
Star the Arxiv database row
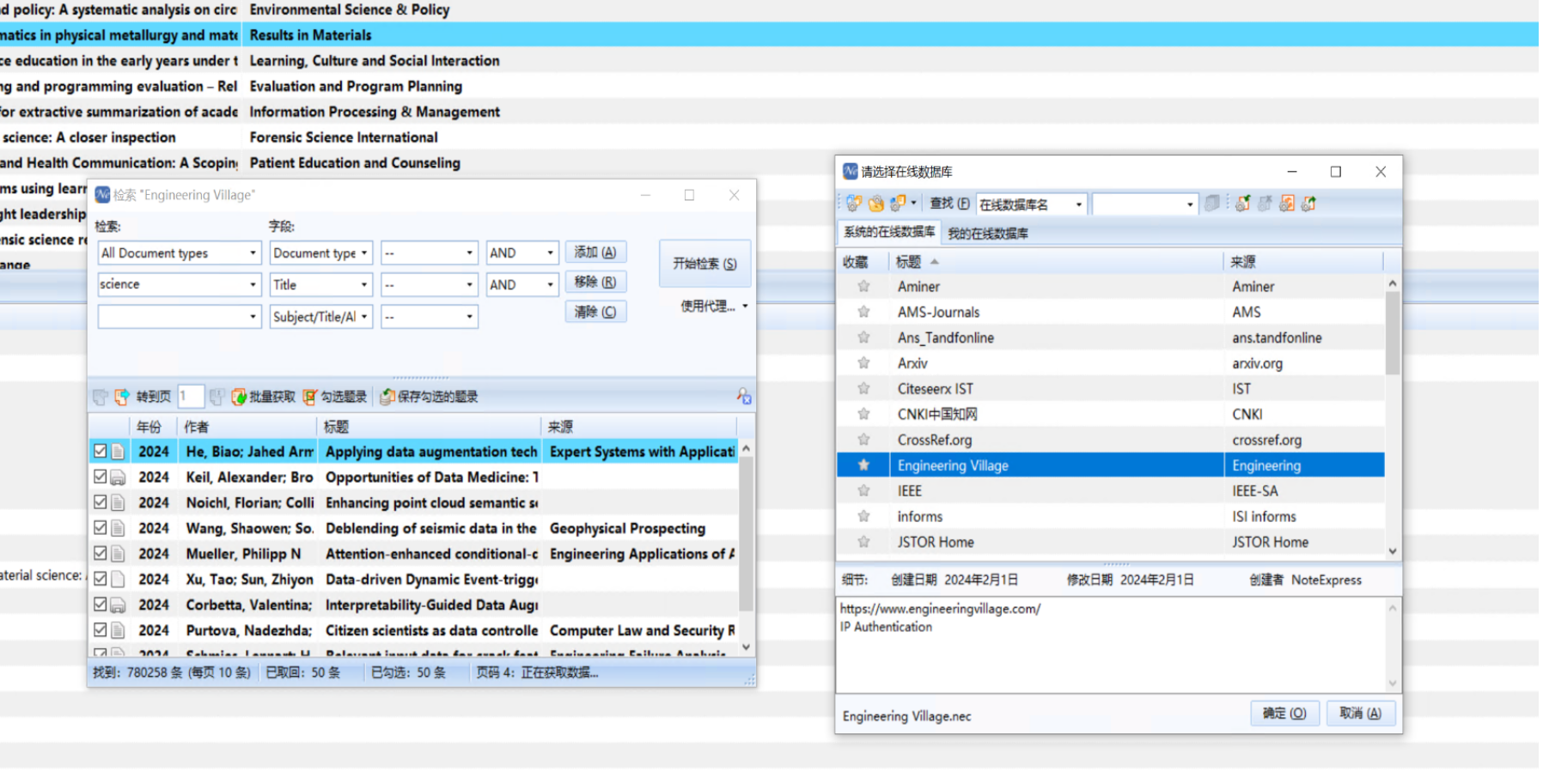tap(863, 363)
